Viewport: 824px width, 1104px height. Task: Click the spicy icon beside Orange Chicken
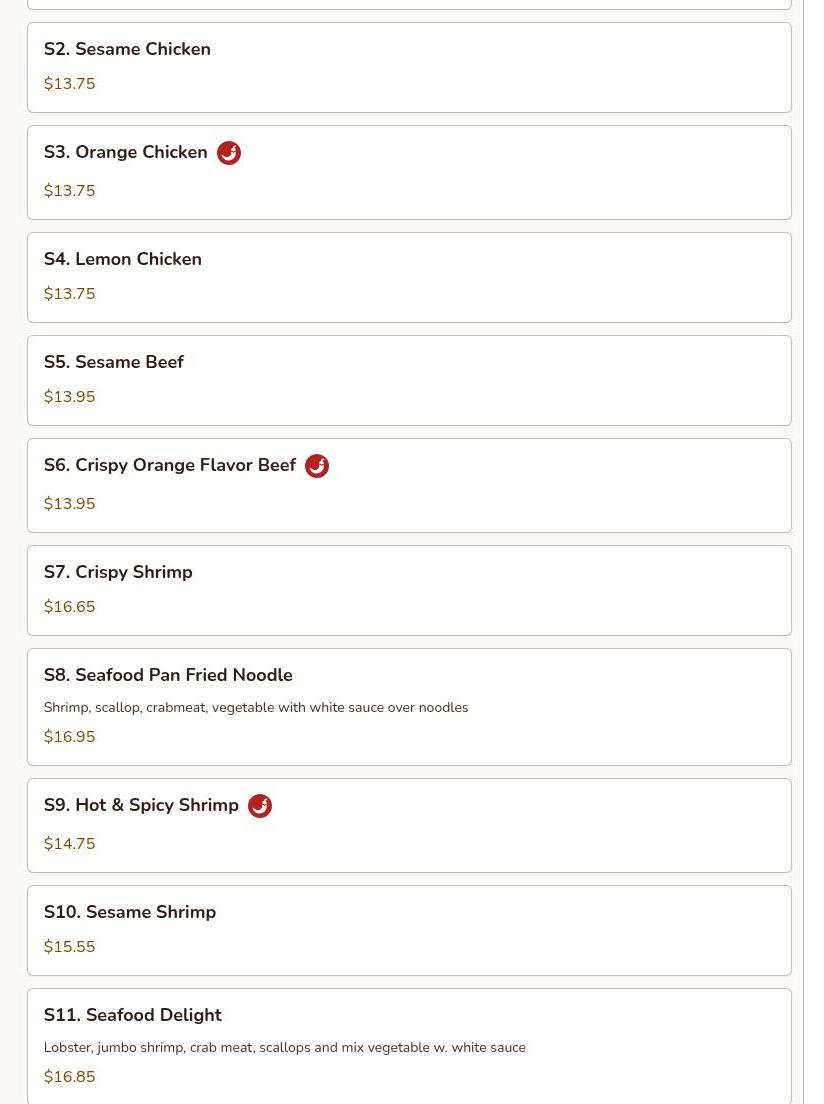click(229, 153)
